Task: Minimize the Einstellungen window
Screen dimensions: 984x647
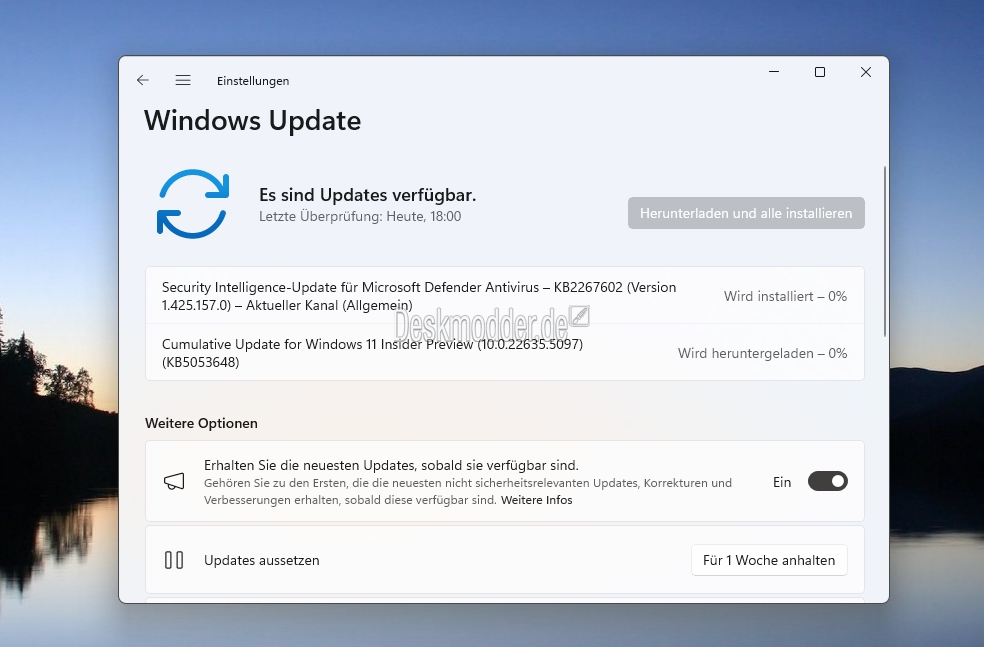Action: click(774, 72)
